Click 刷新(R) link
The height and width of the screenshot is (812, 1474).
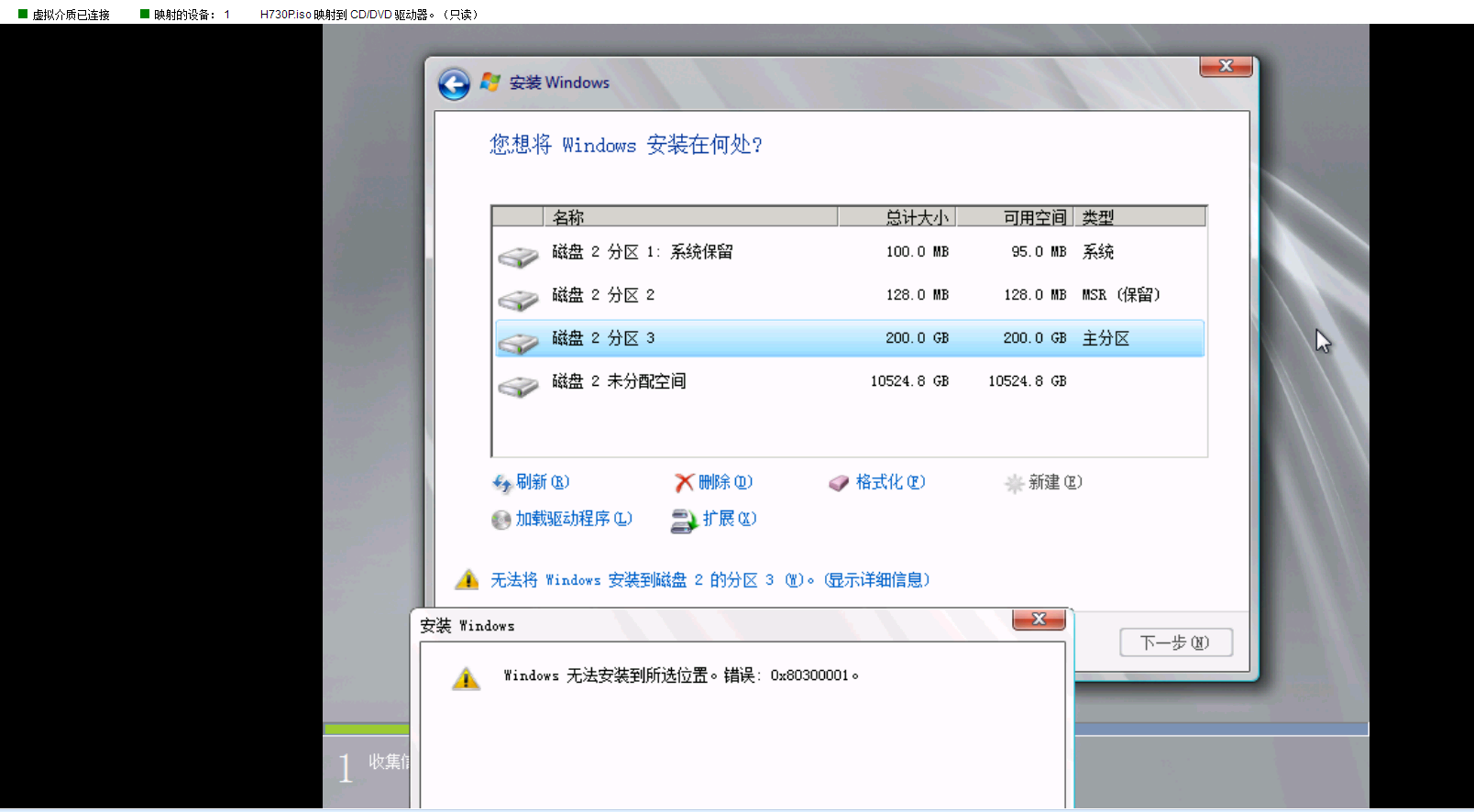click(x=543, y=482)
